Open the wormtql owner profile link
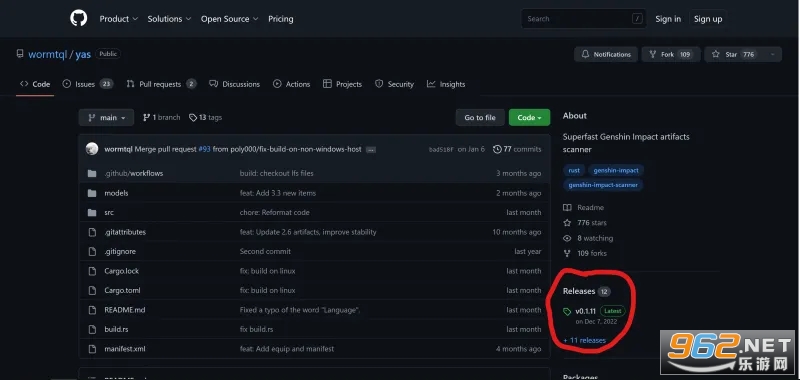 pos(47,54)
